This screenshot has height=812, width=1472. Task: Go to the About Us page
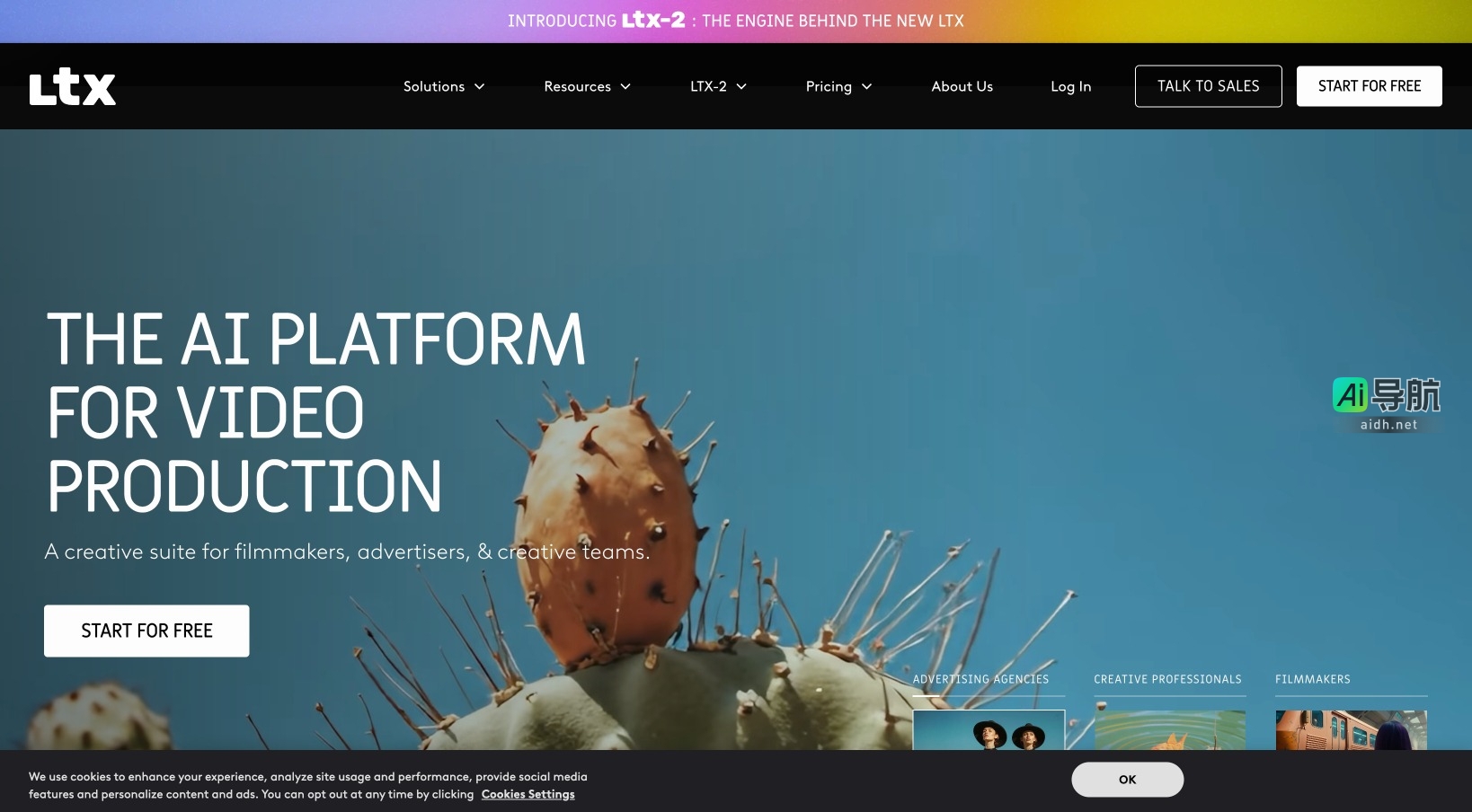coord(962,87)
